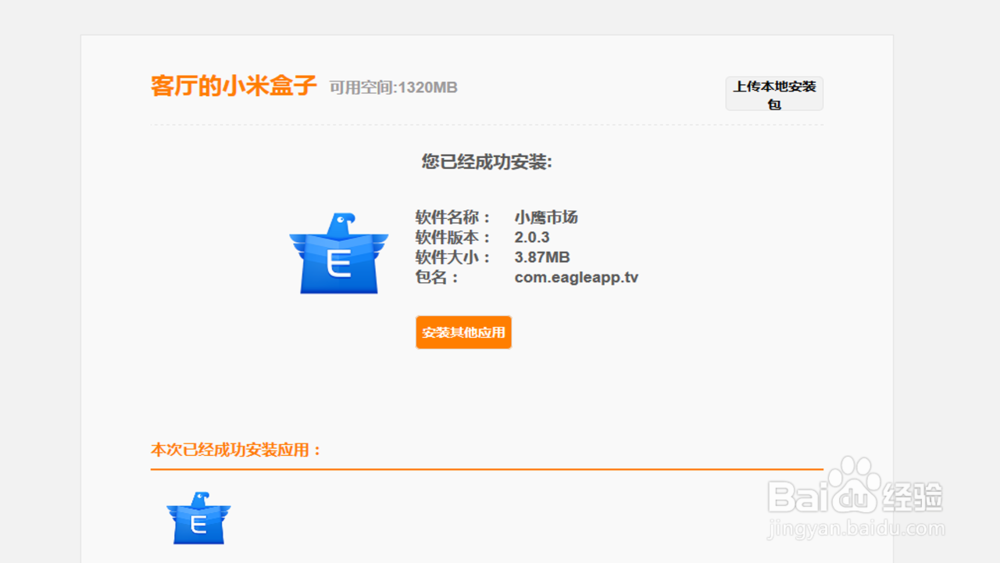Click the 本次已经成功安装应用 section heading
Viewport: 1000px width, 563px height.
coord(236,450)
